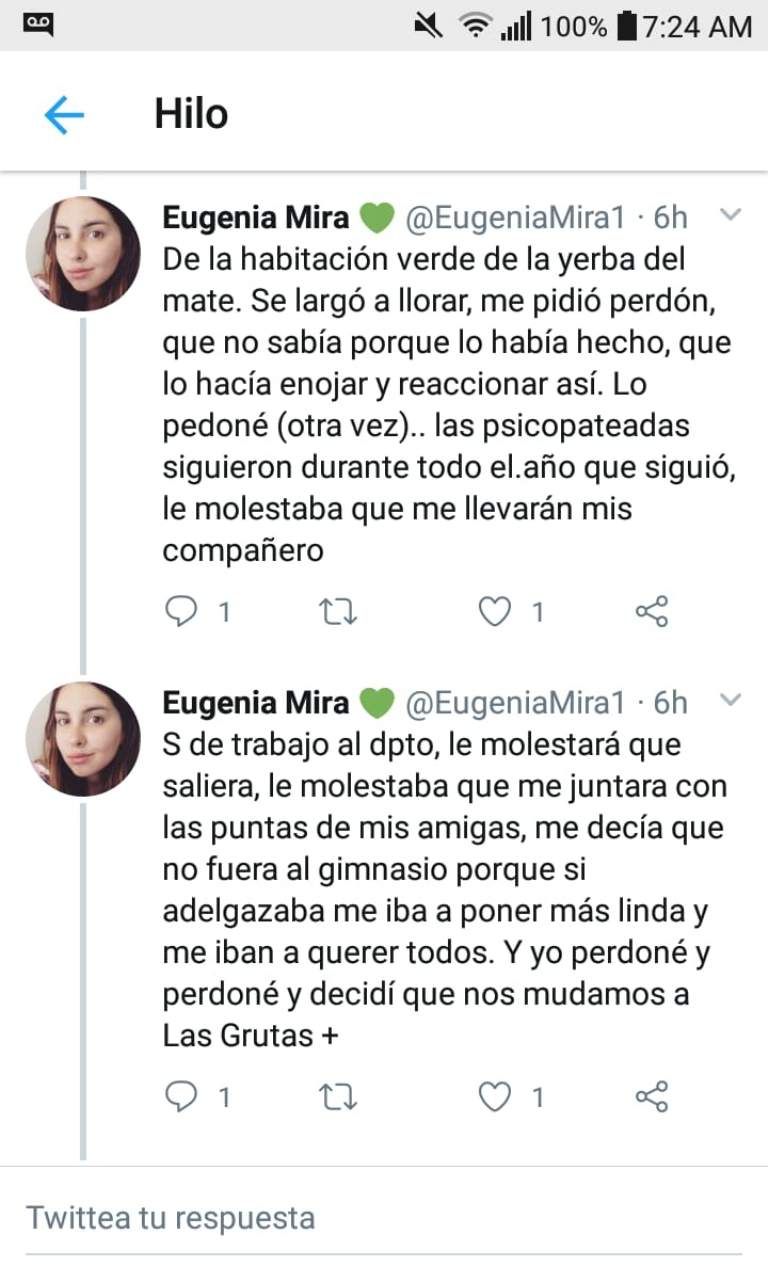768x1266 pixels.
Task: Expand the first tweet's options chevron
Action: coord(731,215)
